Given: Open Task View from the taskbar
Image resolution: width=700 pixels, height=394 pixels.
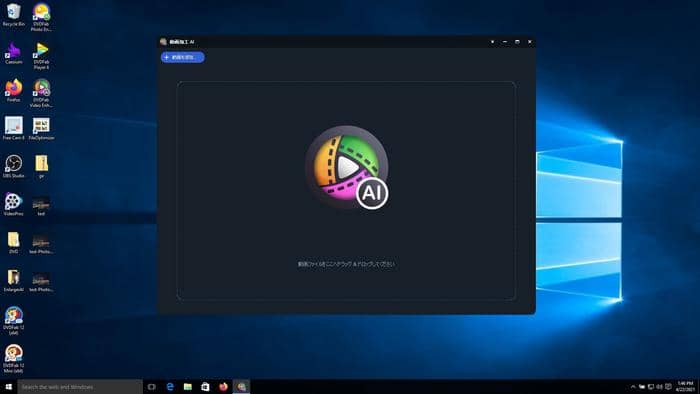Looking at the screenshot, I should pos(152,386).
